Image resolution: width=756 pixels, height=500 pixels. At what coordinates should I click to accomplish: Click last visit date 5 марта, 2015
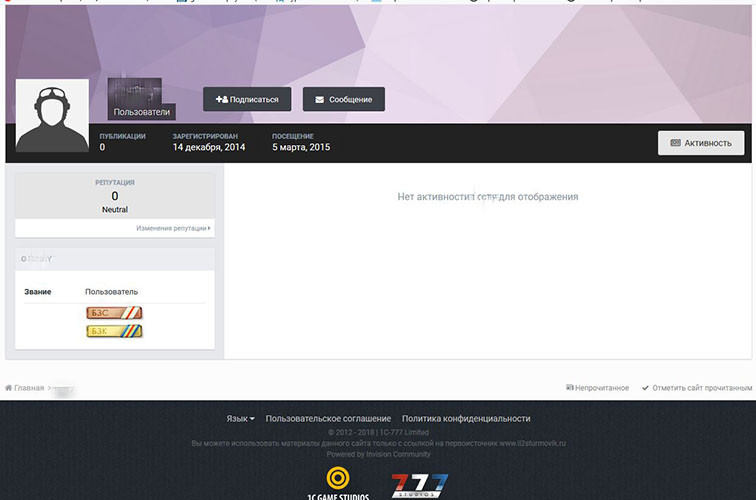[x=301, y=147]
